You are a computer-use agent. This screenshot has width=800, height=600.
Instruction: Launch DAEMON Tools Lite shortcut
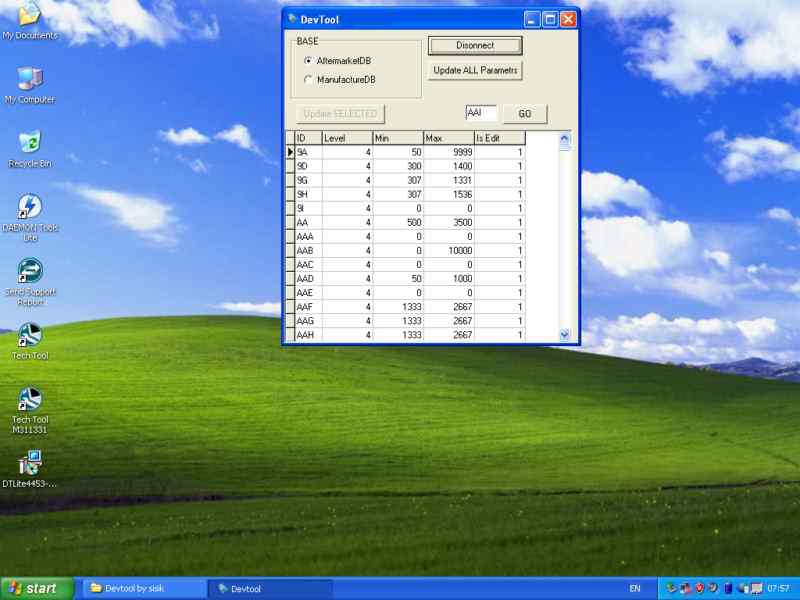click(x=29, y=208)
